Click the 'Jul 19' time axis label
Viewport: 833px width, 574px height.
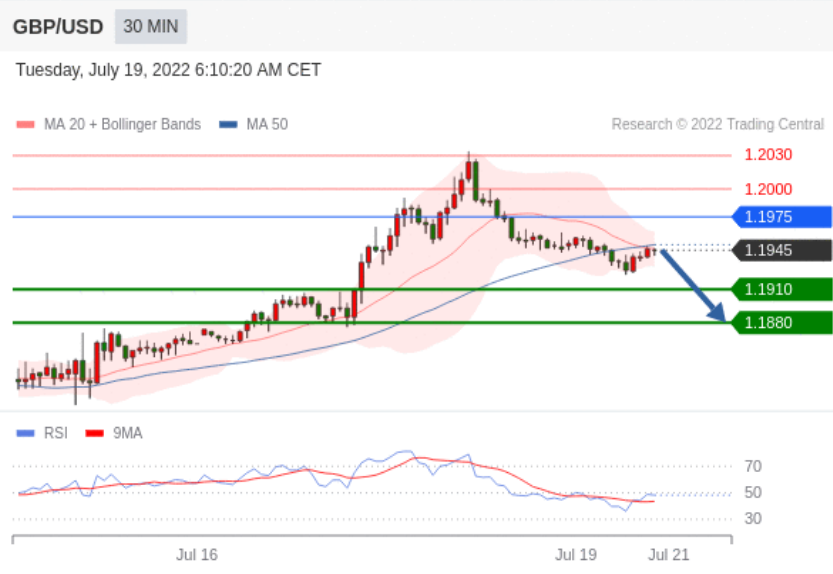coord(576,555)
